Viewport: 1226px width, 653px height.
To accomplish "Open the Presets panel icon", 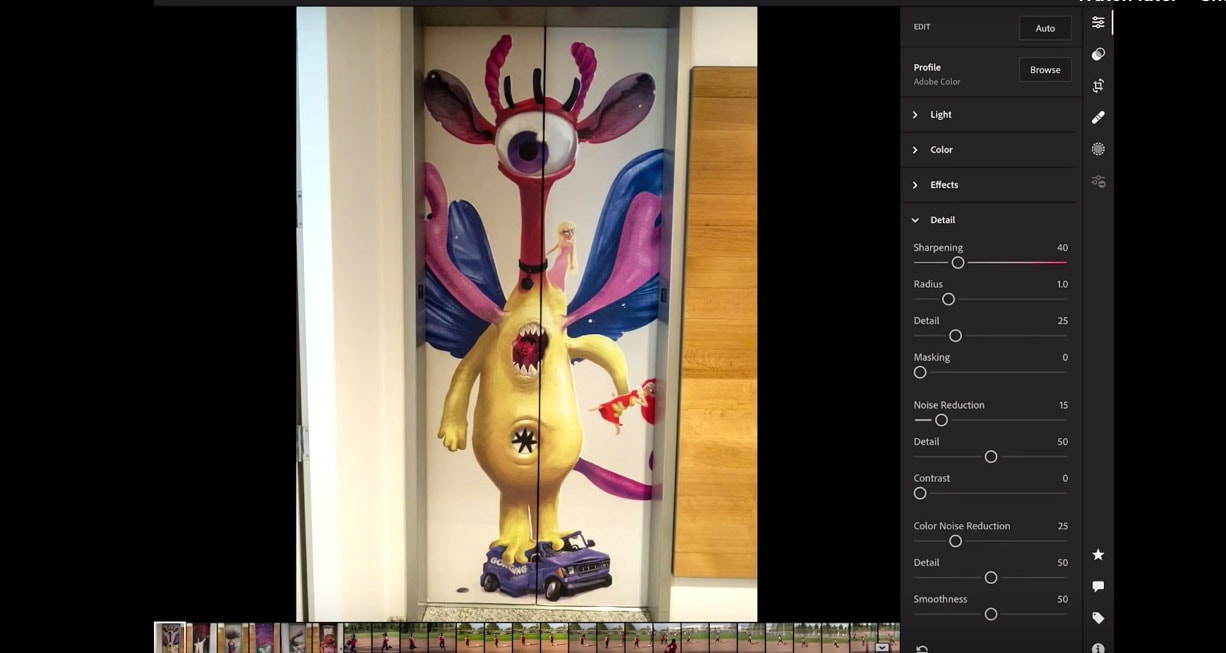I will point(1098,54).
